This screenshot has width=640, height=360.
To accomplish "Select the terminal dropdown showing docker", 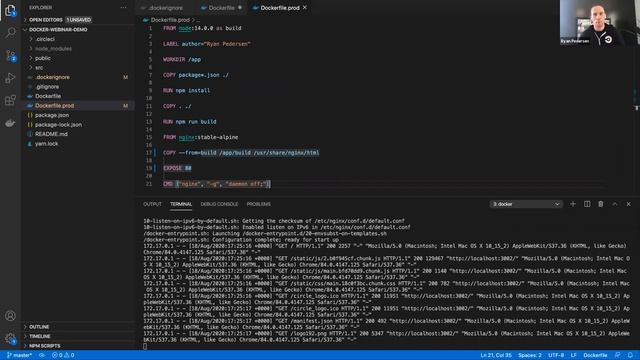I will pos(526,204).
